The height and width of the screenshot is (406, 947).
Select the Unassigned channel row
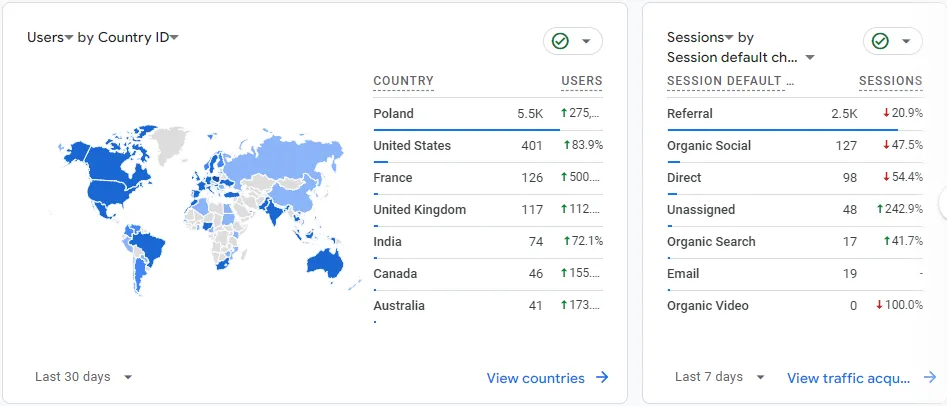click(x=795, y=210)
